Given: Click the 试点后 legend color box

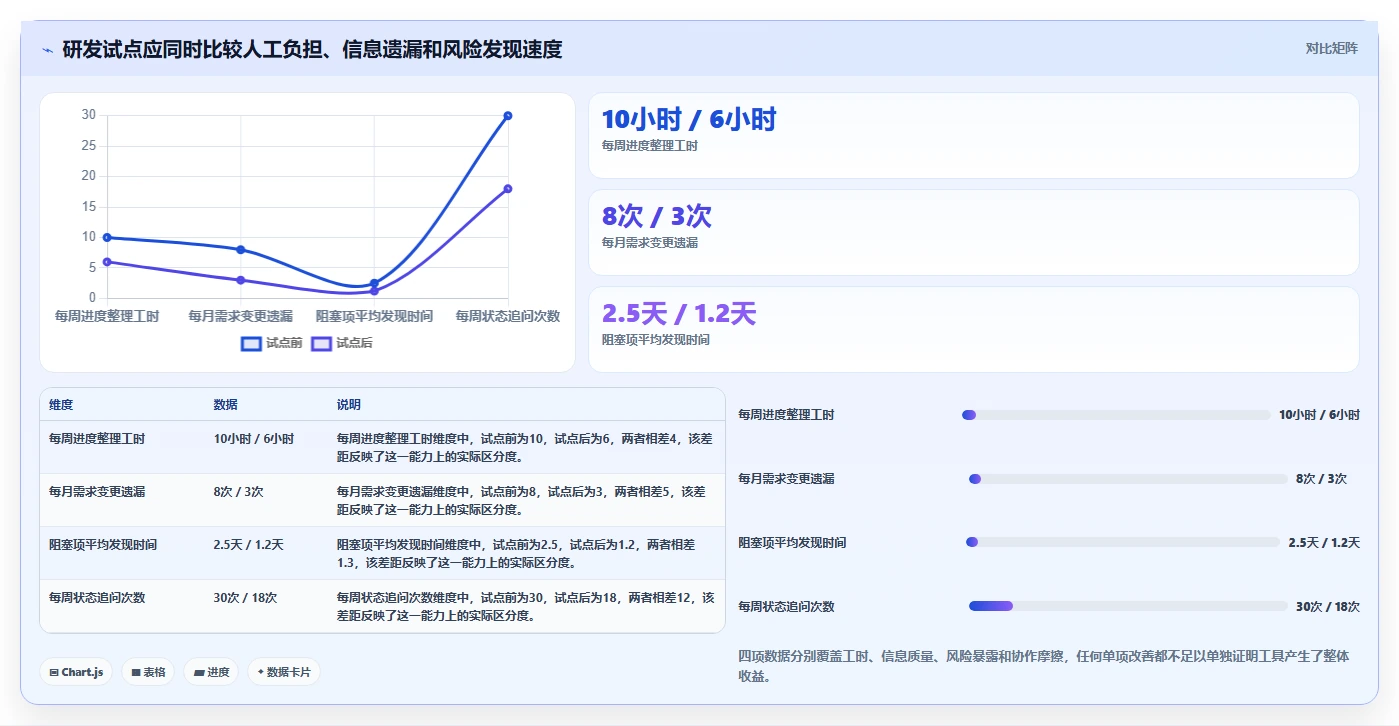Looking at the screenshot, I should pos(321,343).
